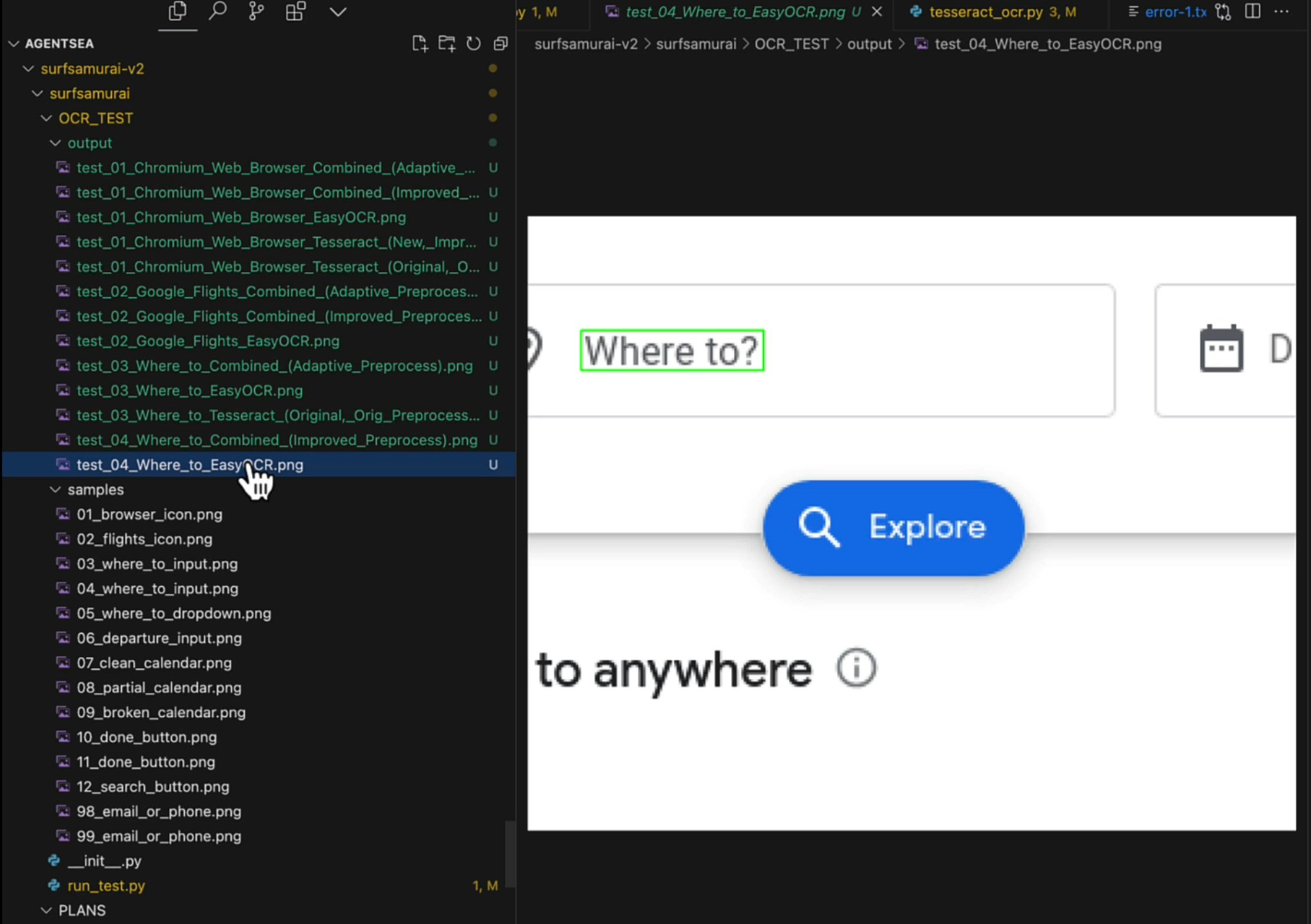Collapse all folders in Explorer
The width and height of the screenshot is (1311, 924).
501,44
